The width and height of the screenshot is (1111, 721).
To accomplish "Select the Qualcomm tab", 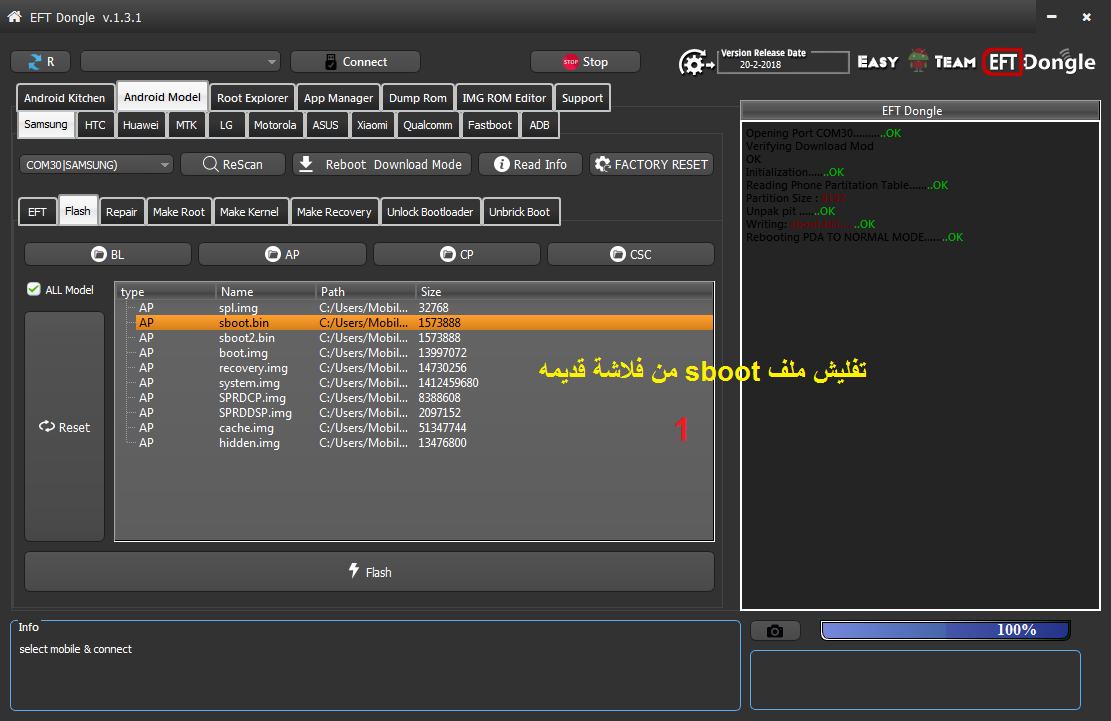I will (x=427, y=125).
